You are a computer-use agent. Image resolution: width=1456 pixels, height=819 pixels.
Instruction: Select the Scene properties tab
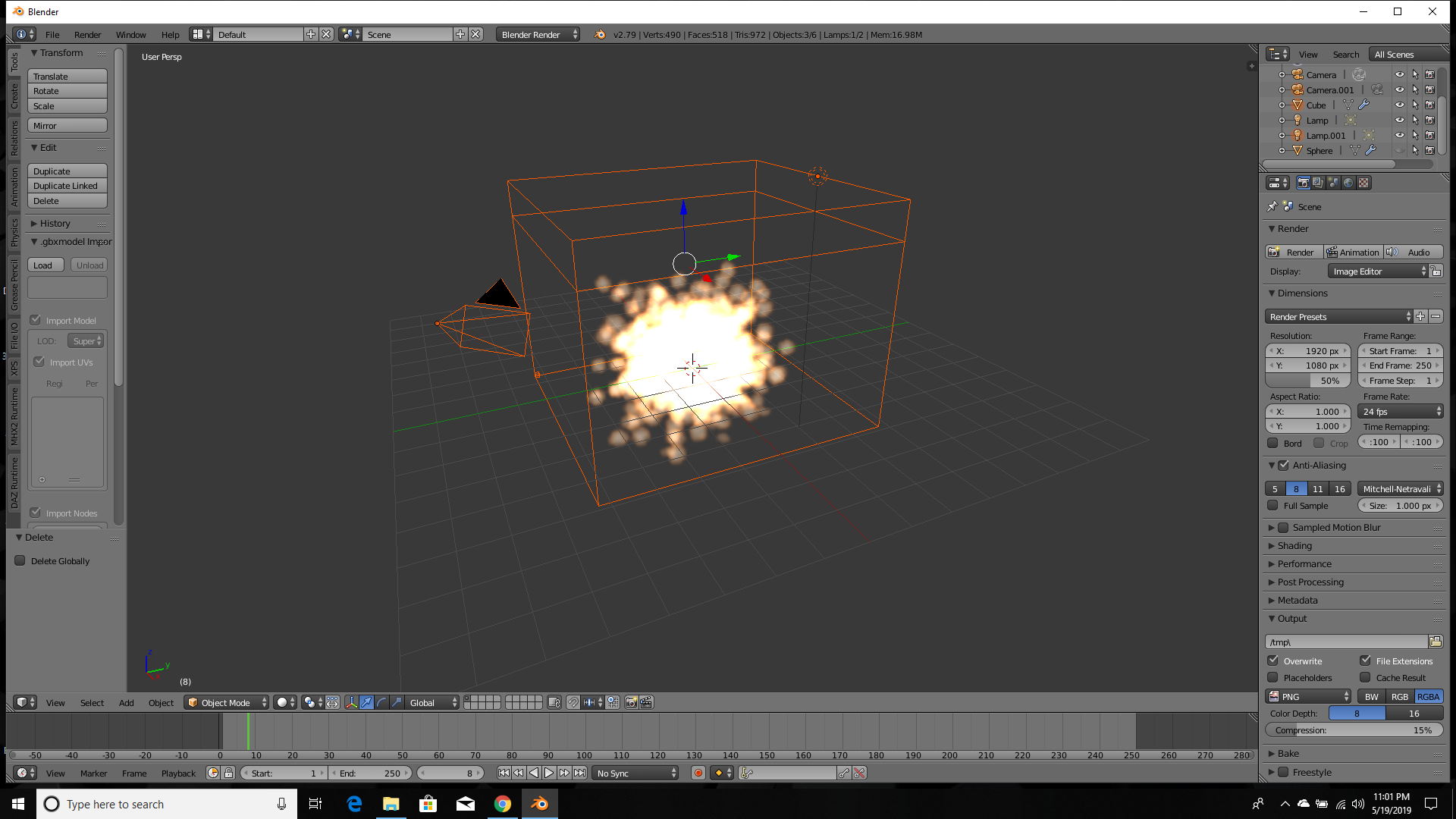coord(1332,183)
